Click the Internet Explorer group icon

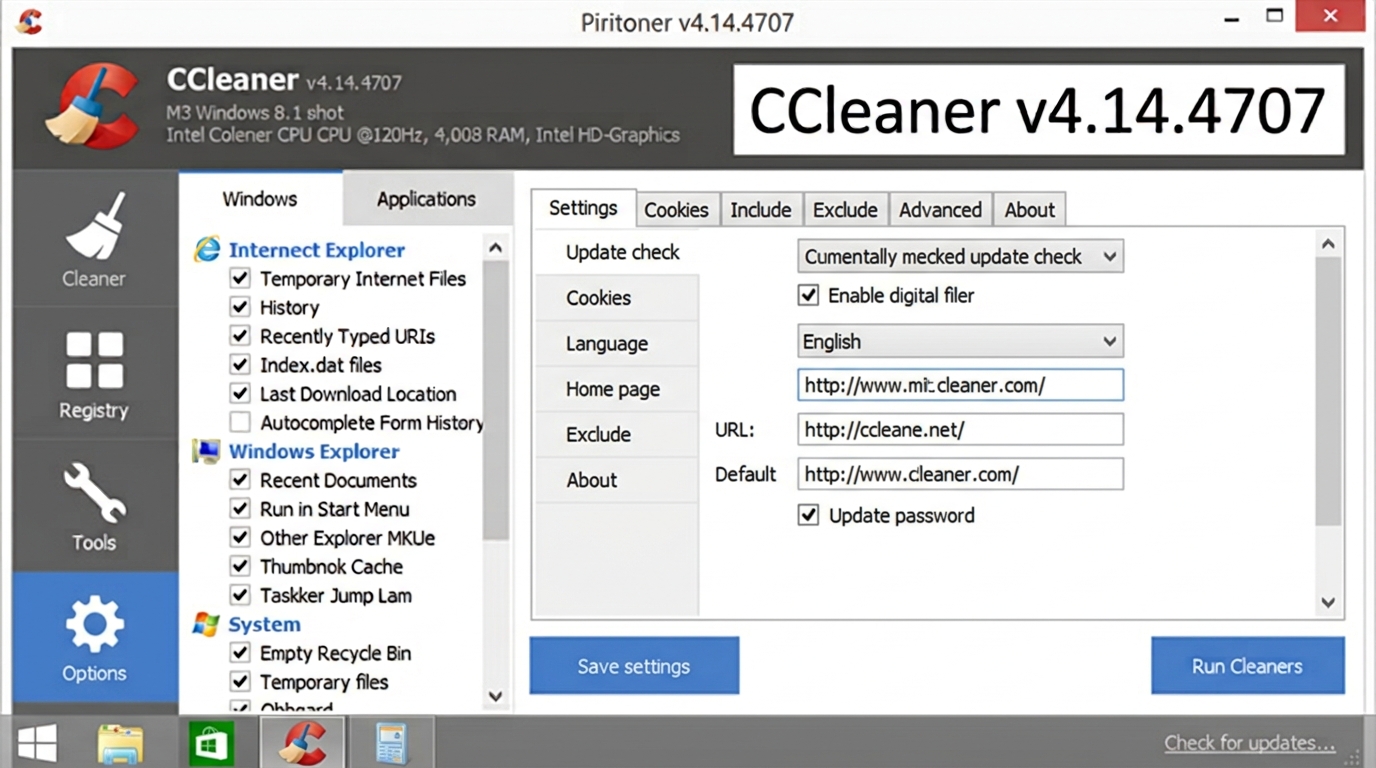207,250
